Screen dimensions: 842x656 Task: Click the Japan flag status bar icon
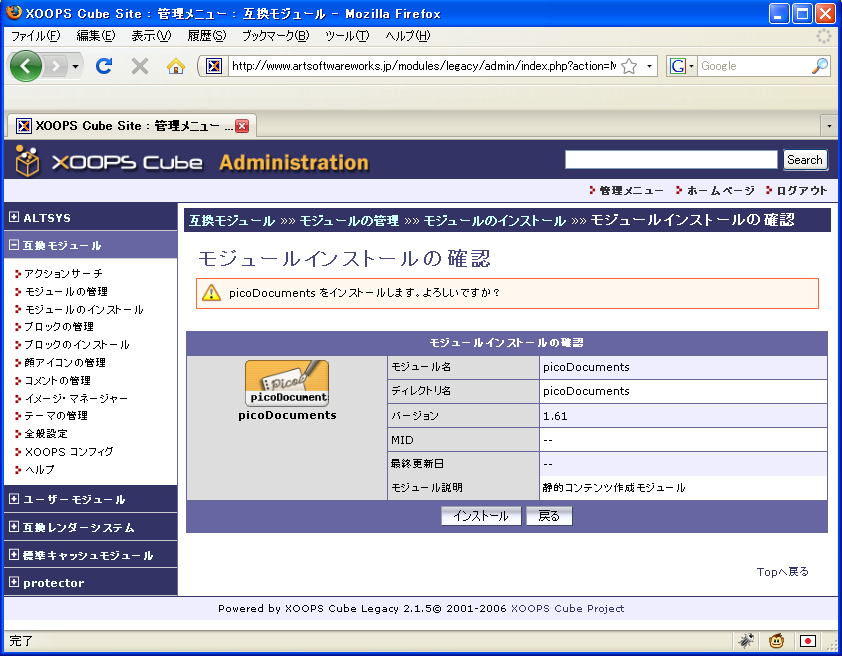point(808,641)
